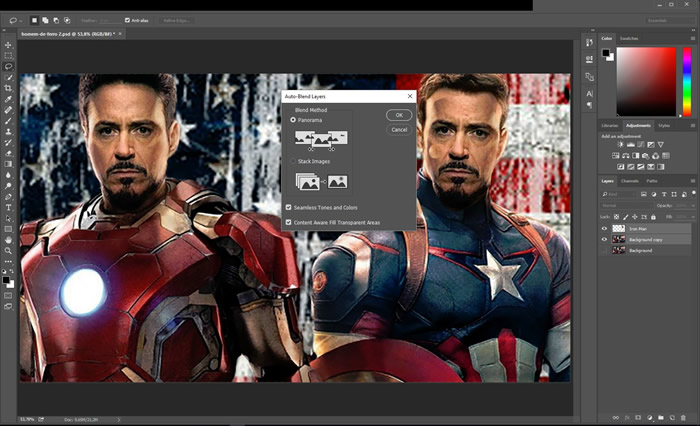Open the Layers panel menu
The width and height of the screenshot is (700, 426).
(x=693, y=181)
